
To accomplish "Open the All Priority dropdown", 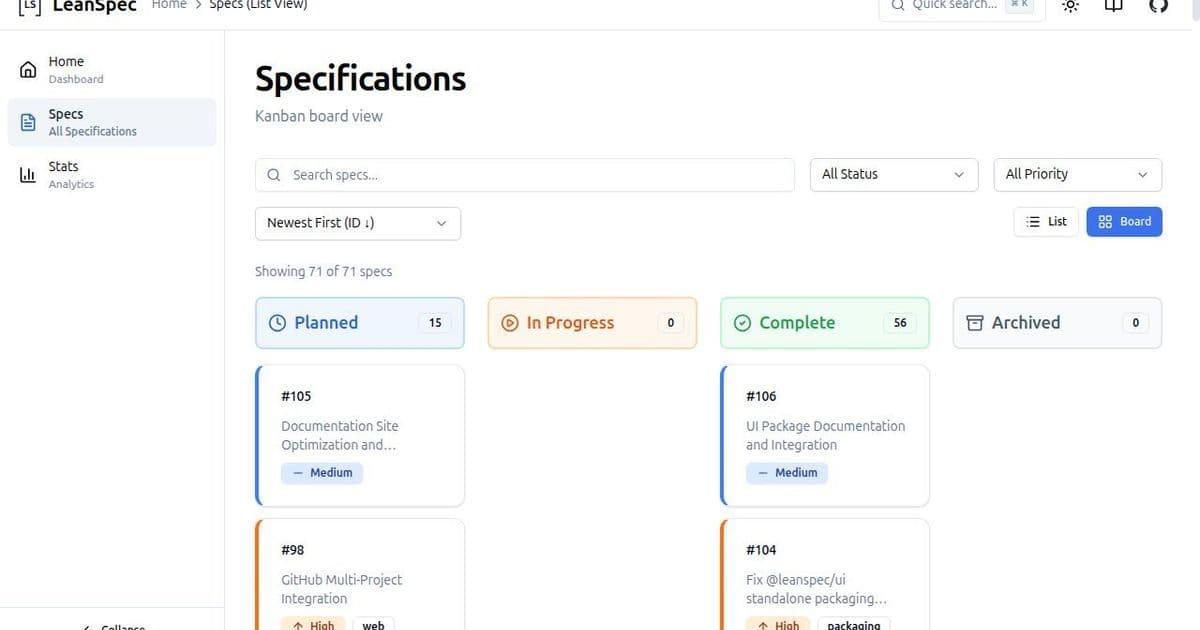I will pos(1077,174).
